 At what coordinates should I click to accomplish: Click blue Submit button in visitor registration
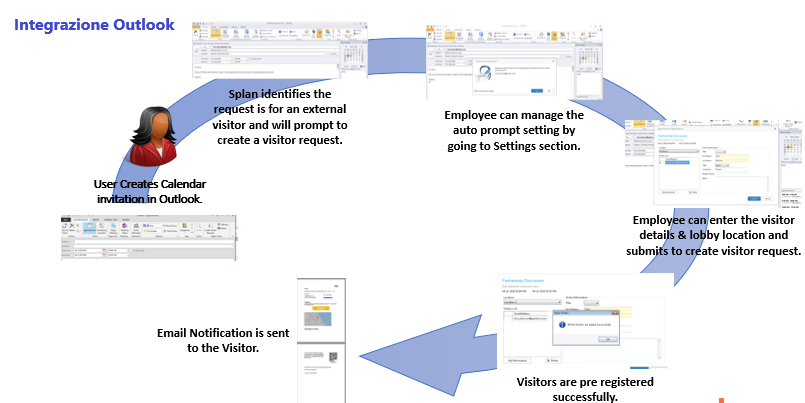[754, 199]
